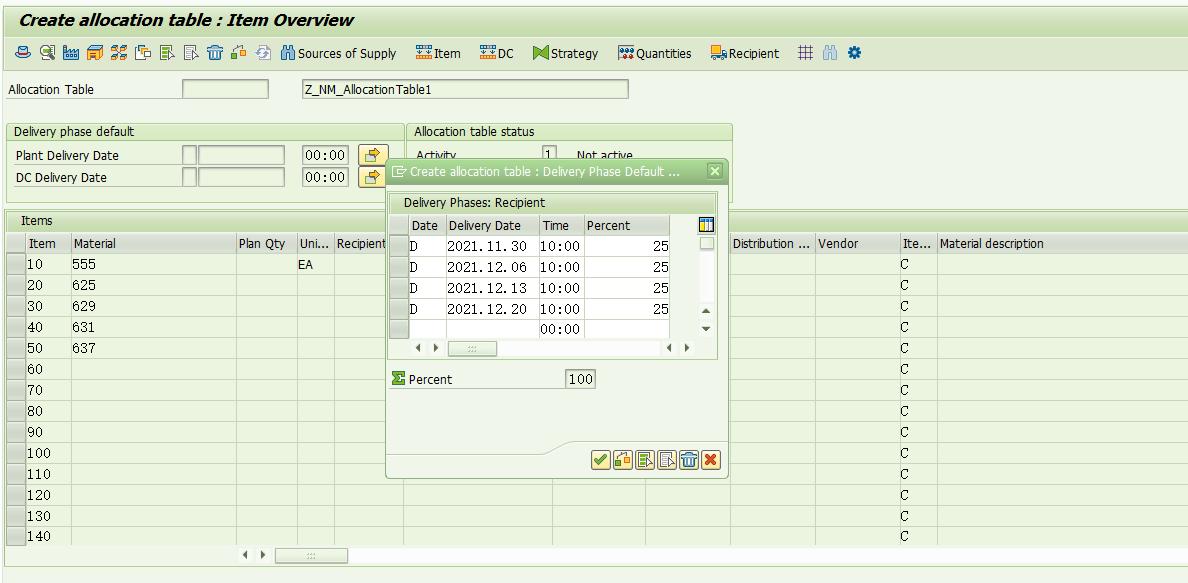The image size is (1188, 583).
Task: Open Plant Delivery Date phase arrow button
Action: tap(372, 155)
